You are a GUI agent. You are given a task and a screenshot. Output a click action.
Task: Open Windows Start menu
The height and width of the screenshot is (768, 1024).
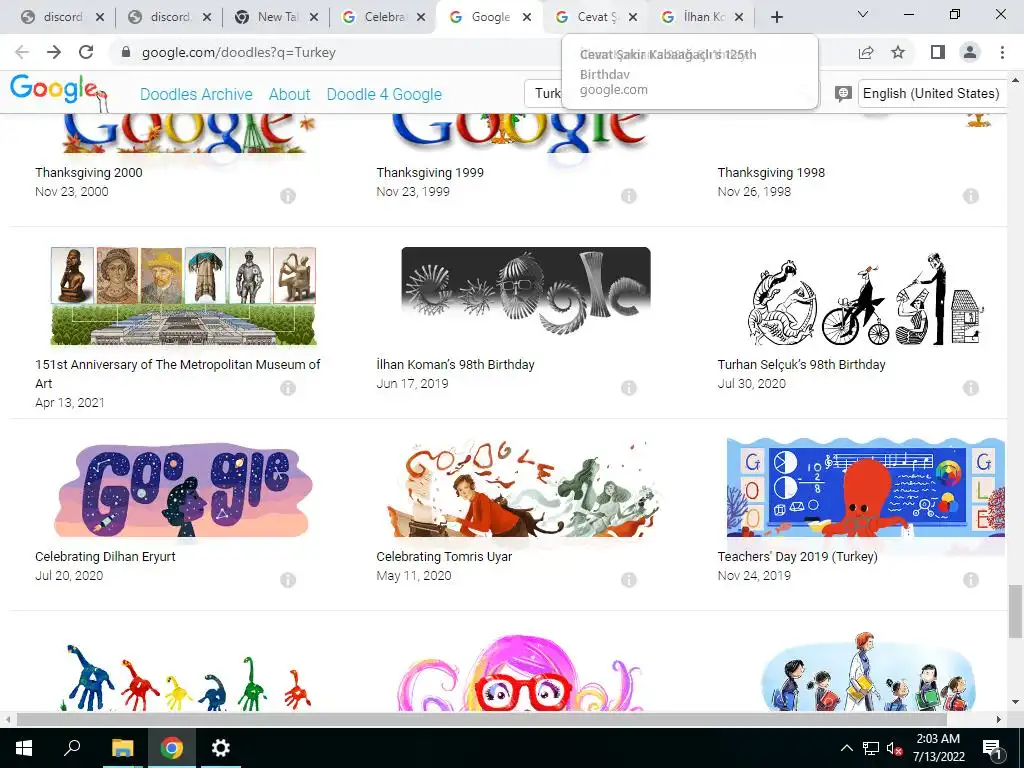[x=24, y=748]
